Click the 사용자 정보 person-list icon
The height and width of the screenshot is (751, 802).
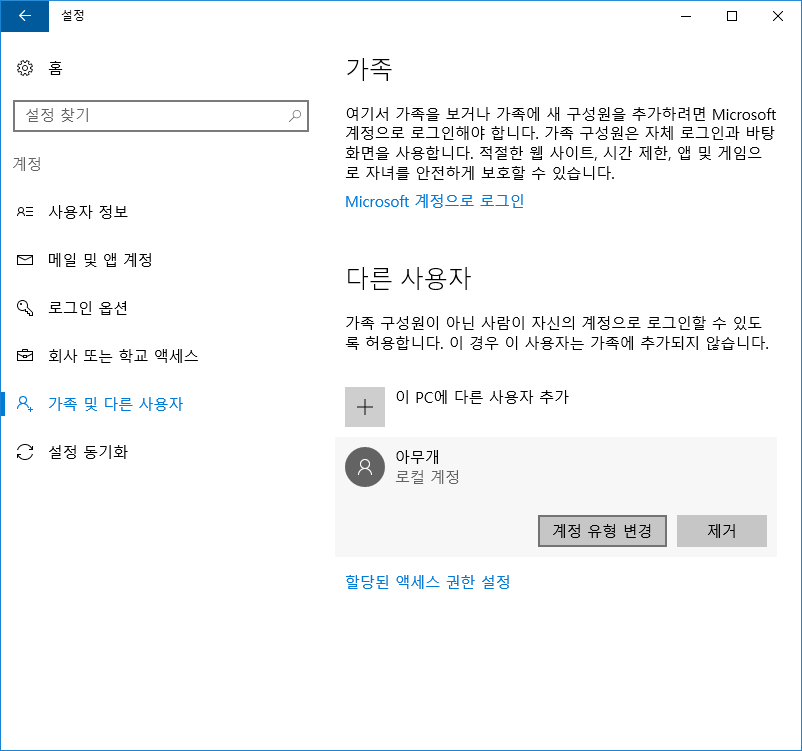coord(25,211)
